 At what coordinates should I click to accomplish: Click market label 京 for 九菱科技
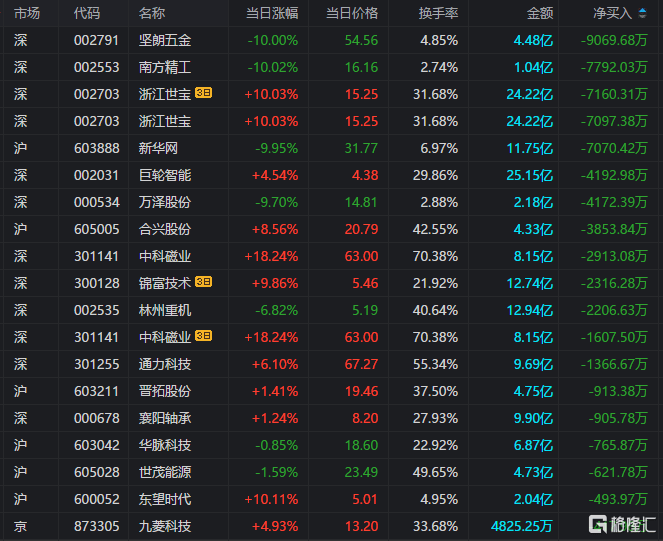20,527
